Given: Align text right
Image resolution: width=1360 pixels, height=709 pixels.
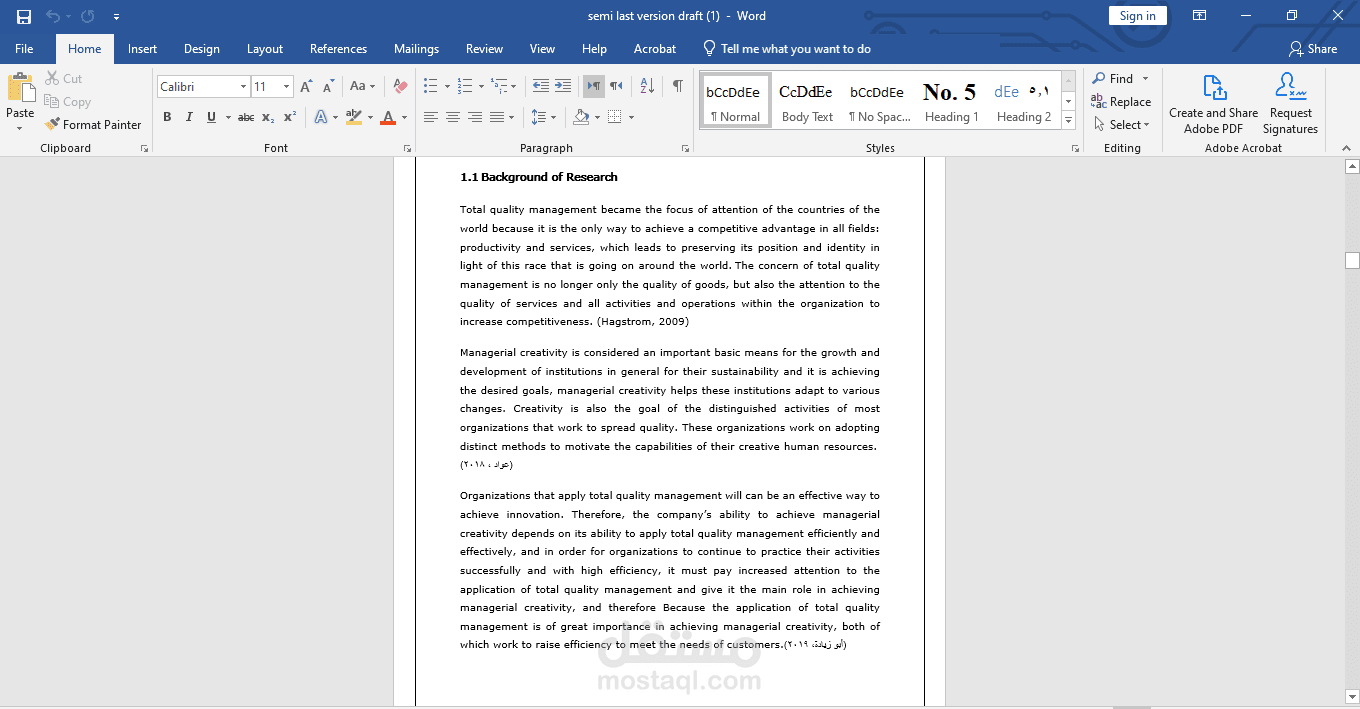Looking at the screenshot, I should 475,117.
